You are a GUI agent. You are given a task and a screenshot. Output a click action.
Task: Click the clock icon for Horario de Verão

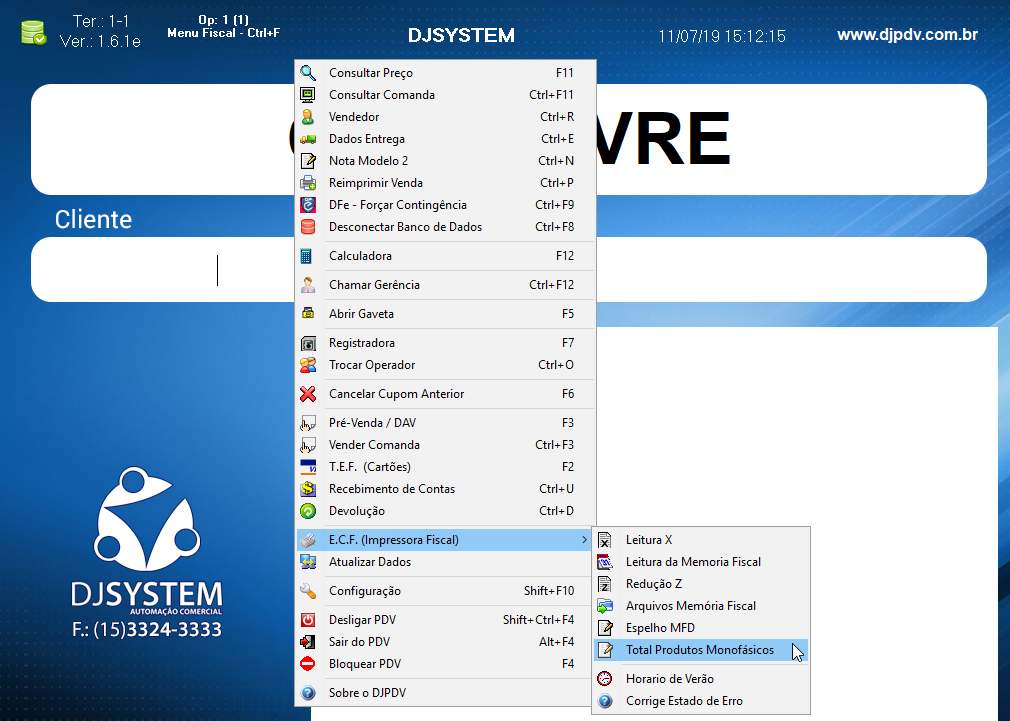(x=604, y=679)
